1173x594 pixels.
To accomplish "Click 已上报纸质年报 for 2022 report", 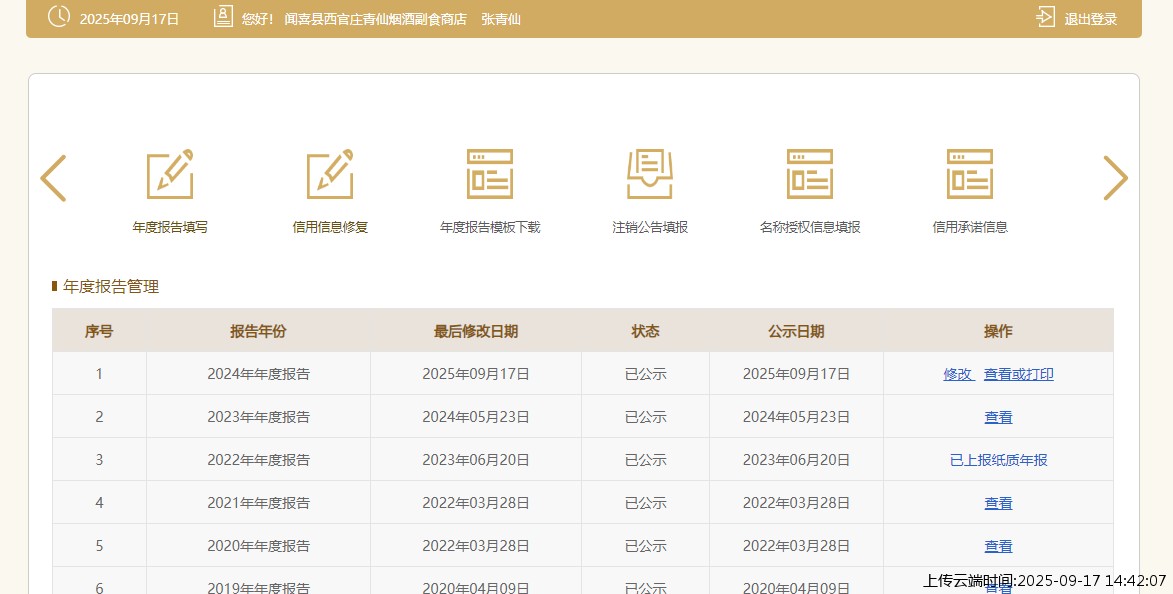I will pos(999,460).
